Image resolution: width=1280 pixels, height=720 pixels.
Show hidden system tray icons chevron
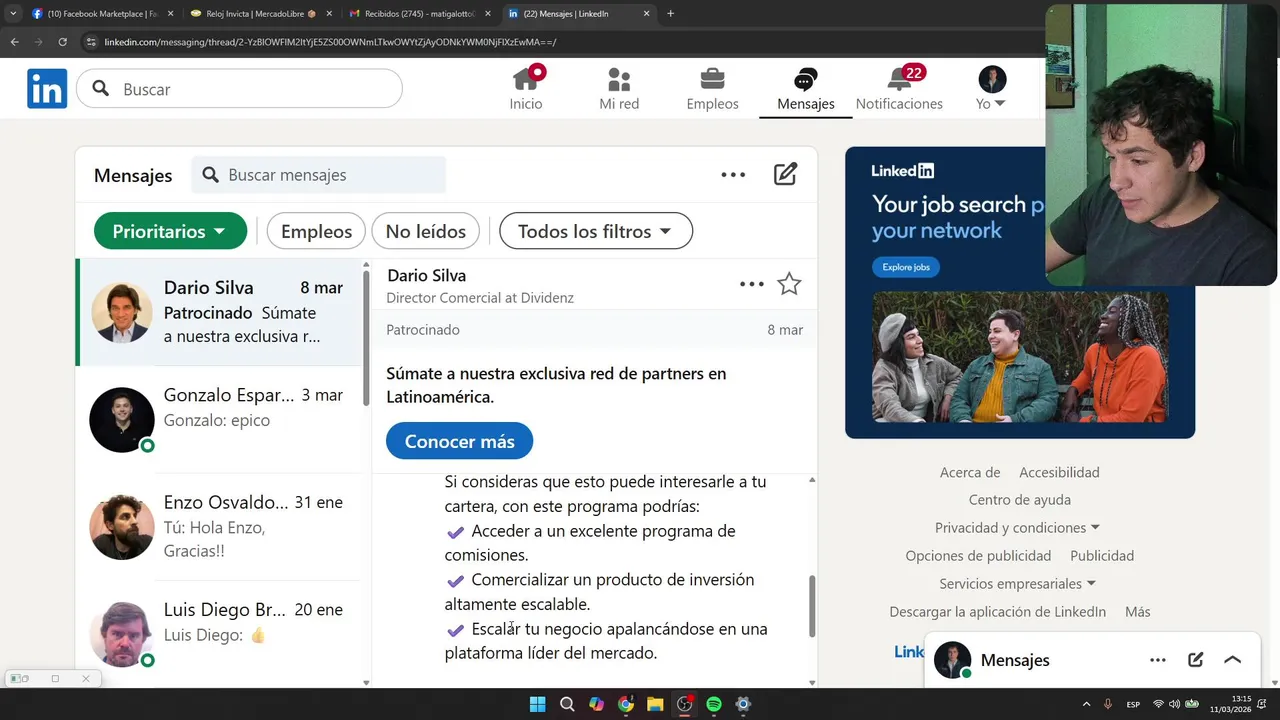point(1086,704)
